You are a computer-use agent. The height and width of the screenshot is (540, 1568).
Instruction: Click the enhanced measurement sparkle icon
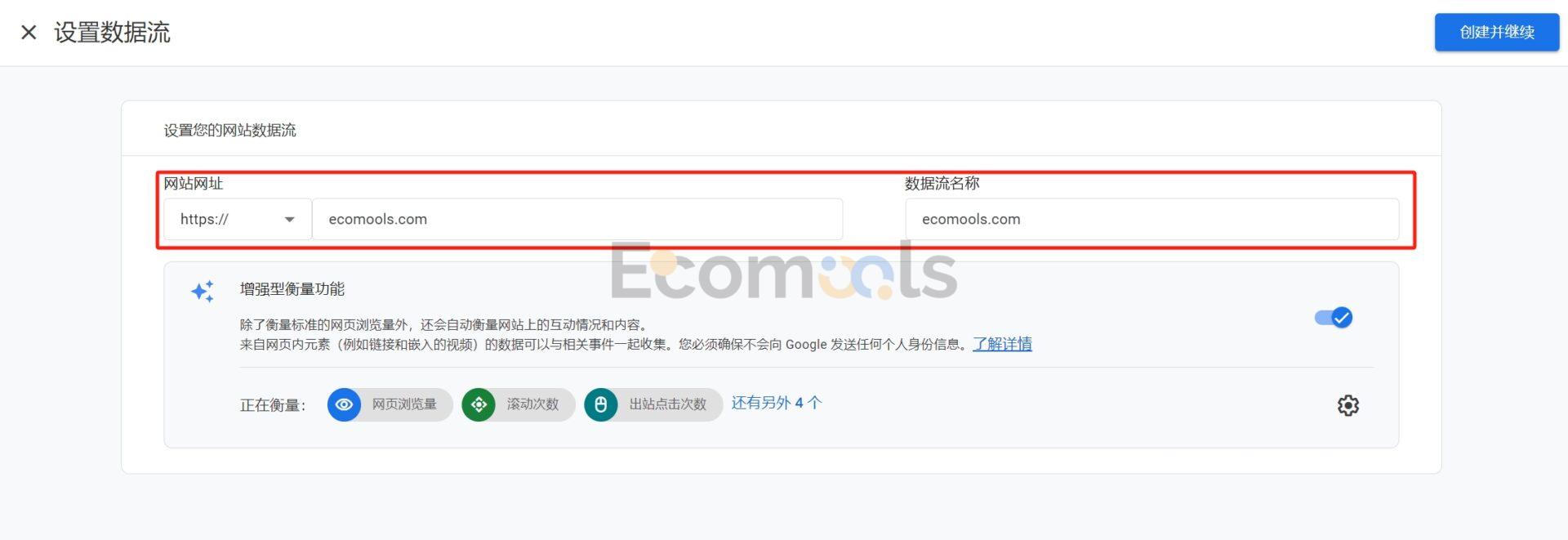203,292
